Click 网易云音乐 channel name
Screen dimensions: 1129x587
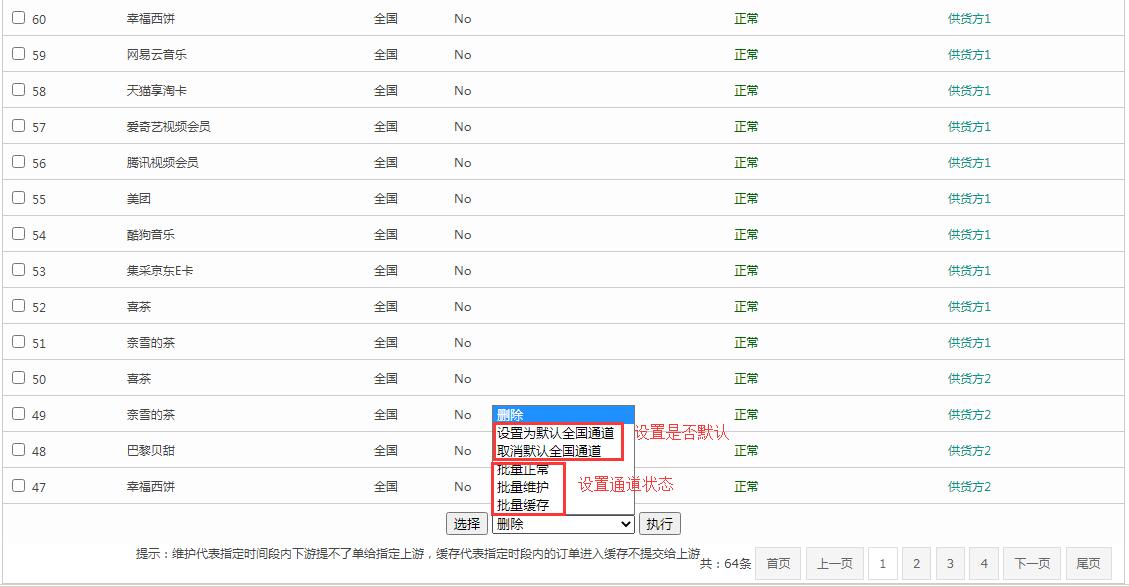point(157,55)
